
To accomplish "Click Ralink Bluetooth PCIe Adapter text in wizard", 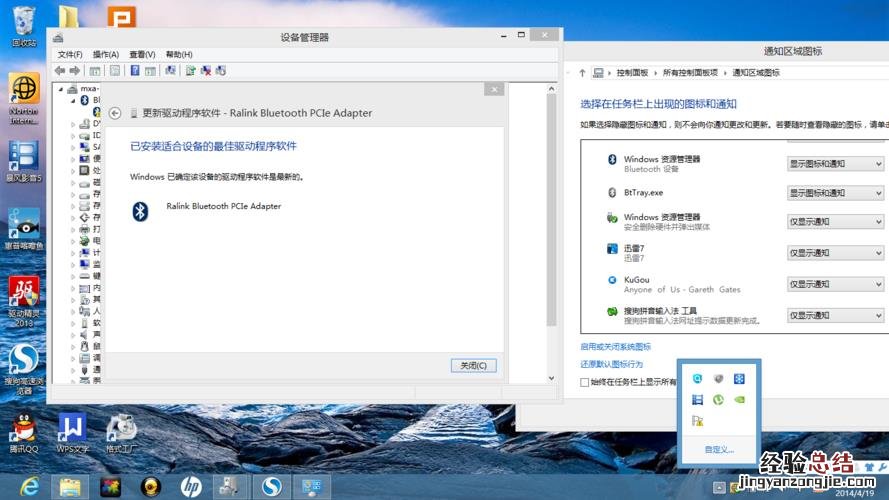I will pos(223,206).
